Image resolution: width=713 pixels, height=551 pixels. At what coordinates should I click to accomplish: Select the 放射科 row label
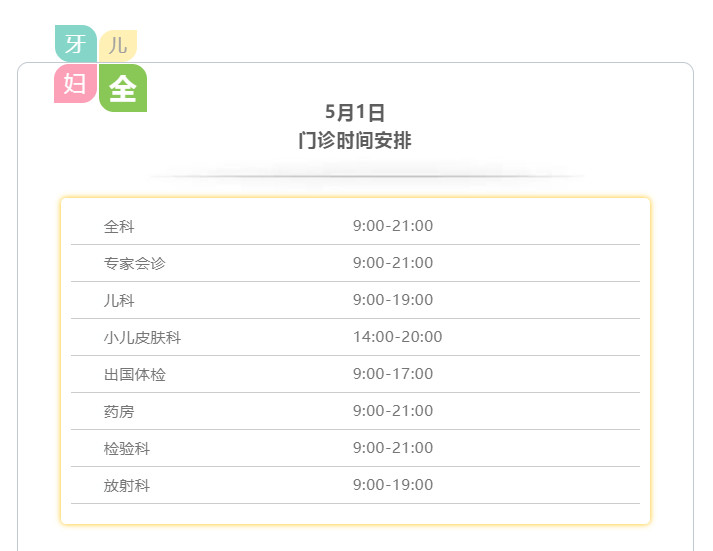pyautogui.click(x=127, y=486)
